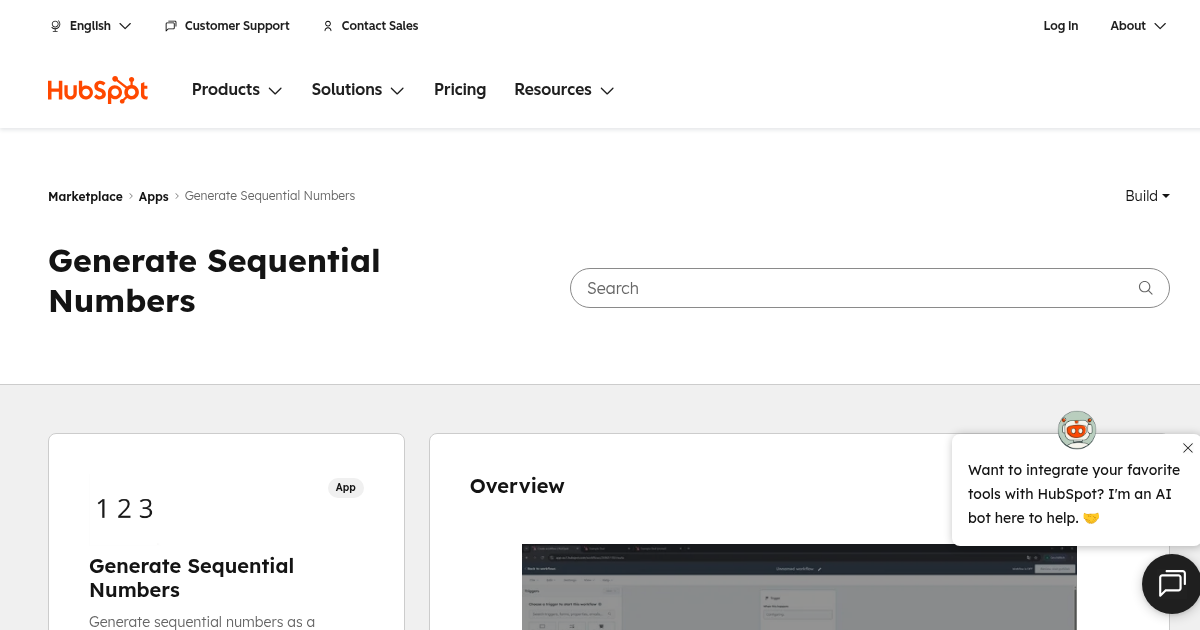Close the AI bot chat popup
The height and width of the screenshot is (630, 1200).
click(1187, 448)
